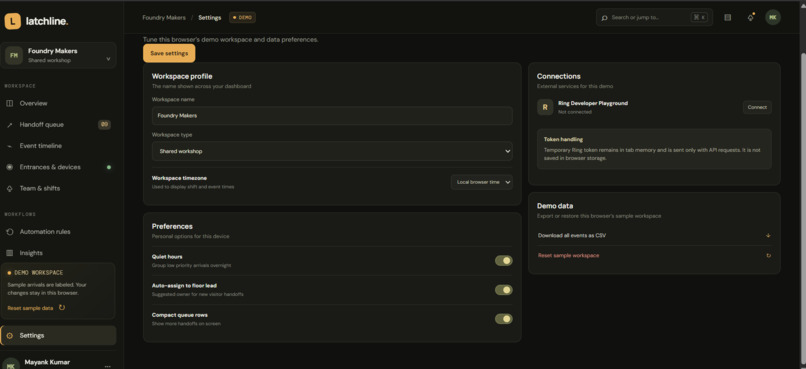Click the reset icon for sample workspace
Image resolution: width=806 pixels, height=369 pixels.
(x=768, y=255)
